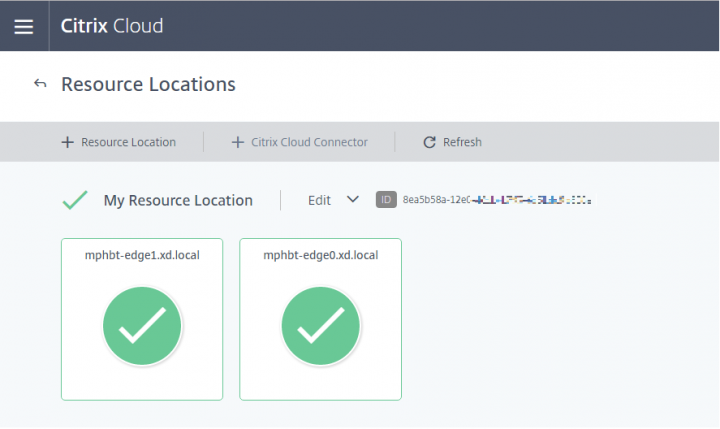Select the resource location ID string
Image resolution: width=720 pixels, height=429 pixels.
496,200
